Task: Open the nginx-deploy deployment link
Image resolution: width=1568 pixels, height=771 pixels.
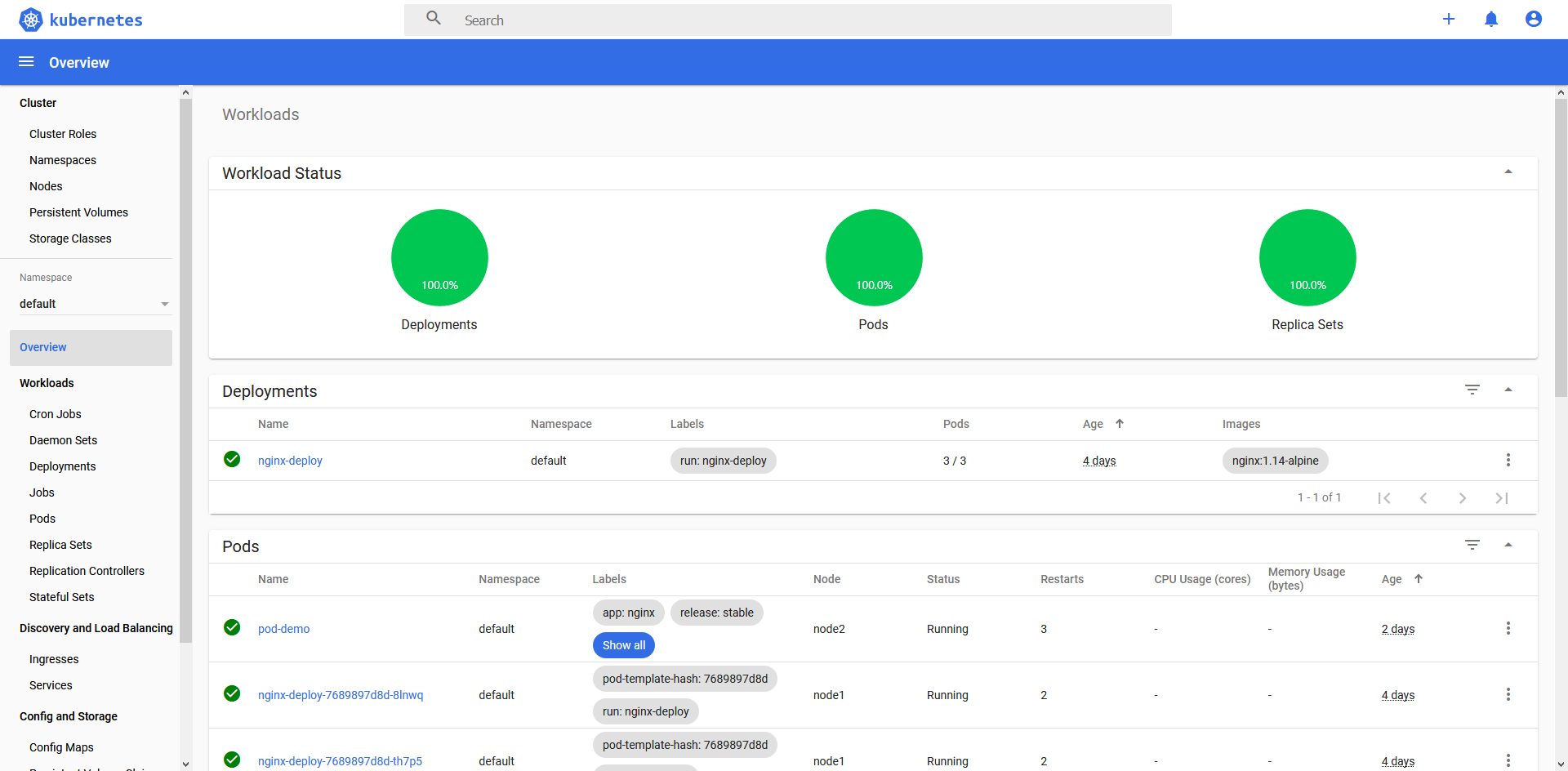Action: coord(290,461)
